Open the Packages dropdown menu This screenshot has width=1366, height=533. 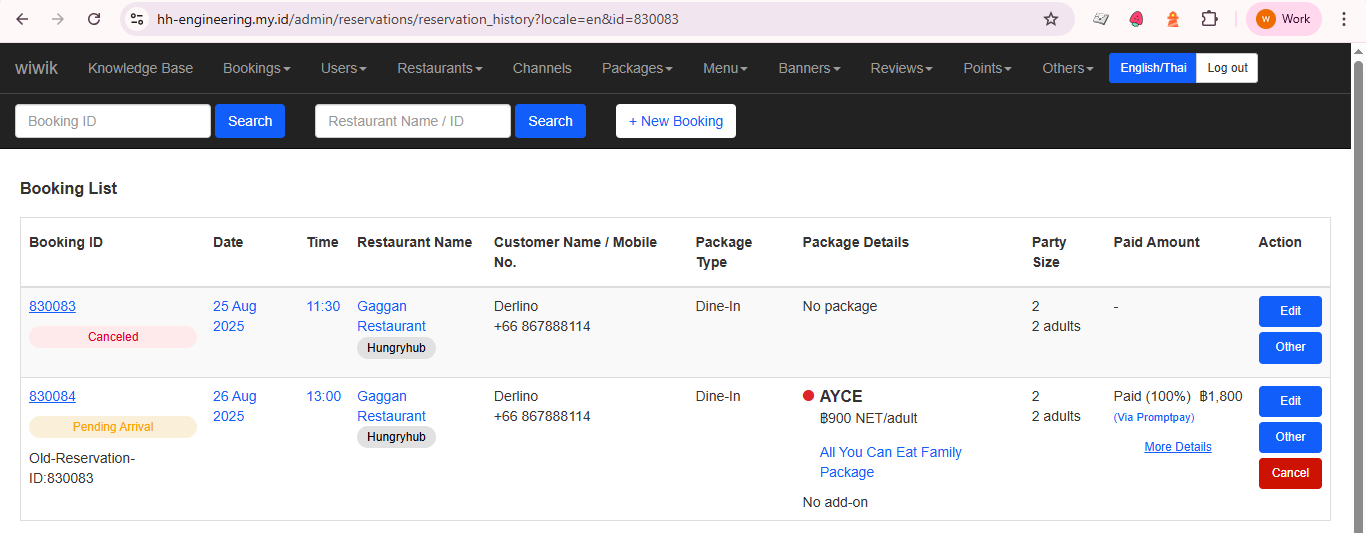[x=636, y=68]
